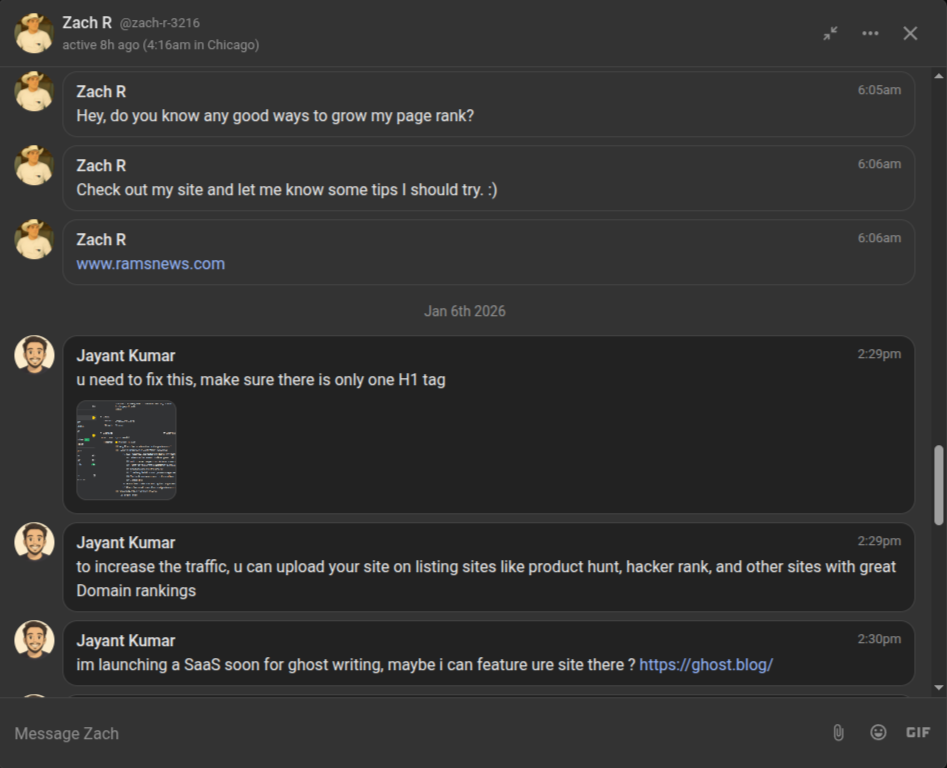
Task: Open the code screenshot thumbnail
Action: tap(125, 450)
